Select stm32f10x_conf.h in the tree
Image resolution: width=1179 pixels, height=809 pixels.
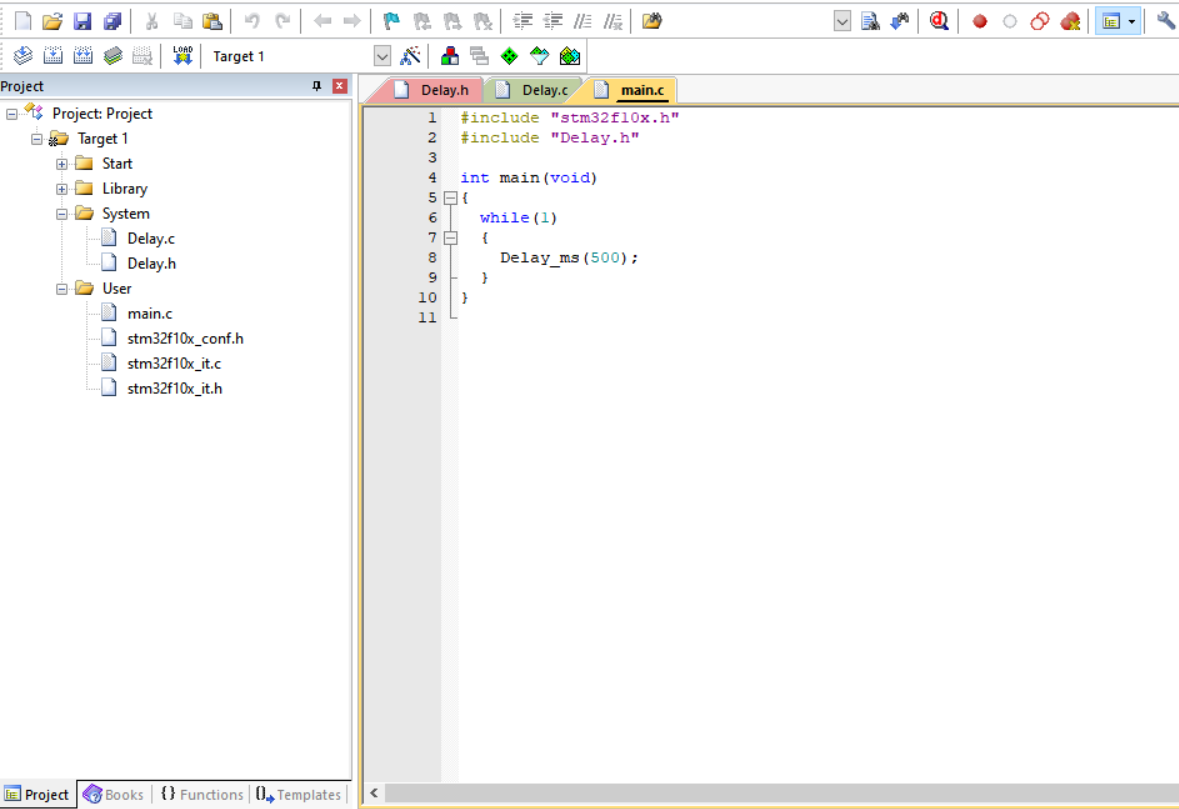pos(185,338)
